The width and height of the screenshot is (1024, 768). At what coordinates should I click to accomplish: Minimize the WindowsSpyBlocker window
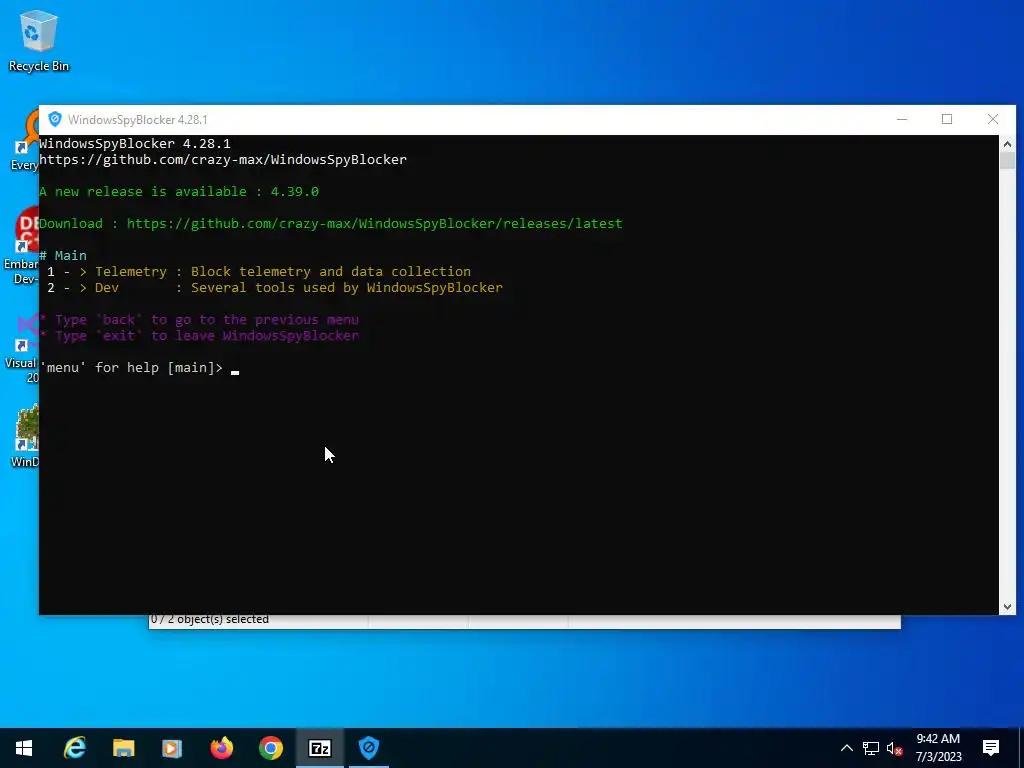tap(902, 119)
